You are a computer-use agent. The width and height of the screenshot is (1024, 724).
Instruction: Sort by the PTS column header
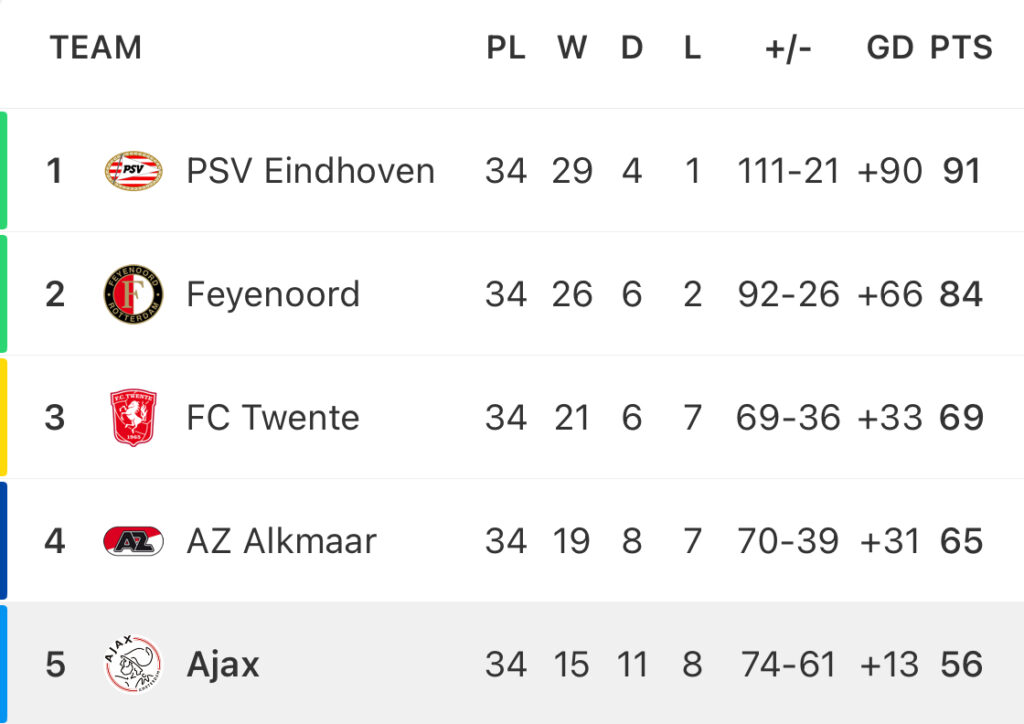point(961,48)
